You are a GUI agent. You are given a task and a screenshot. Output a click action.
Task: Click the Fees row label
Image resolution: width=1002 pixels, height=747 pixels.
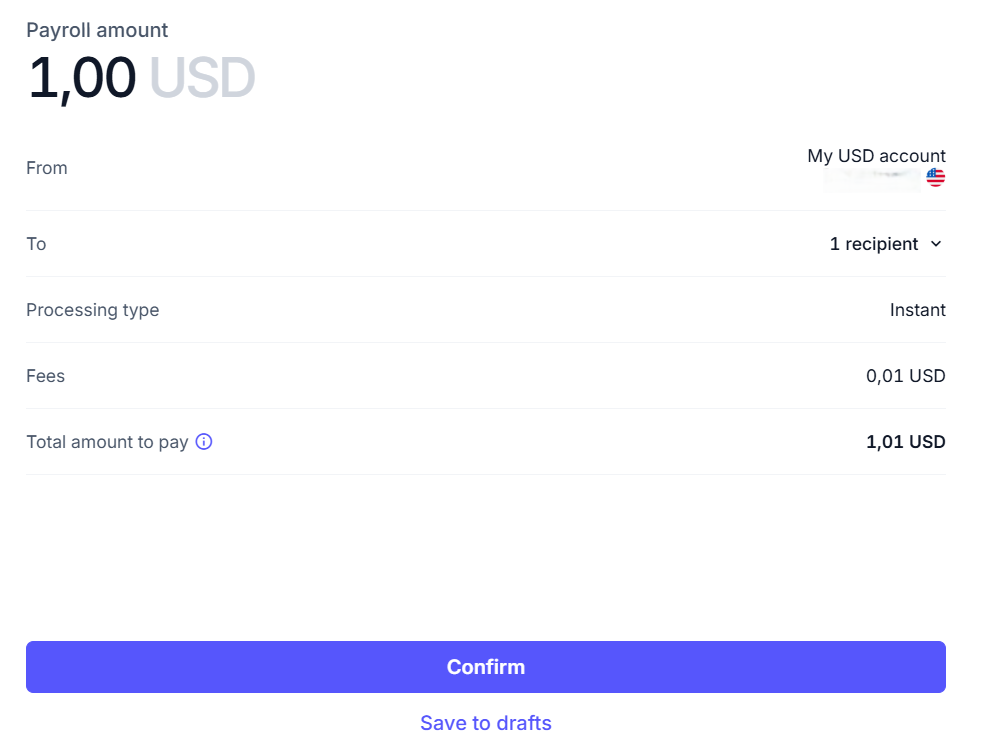45,376
